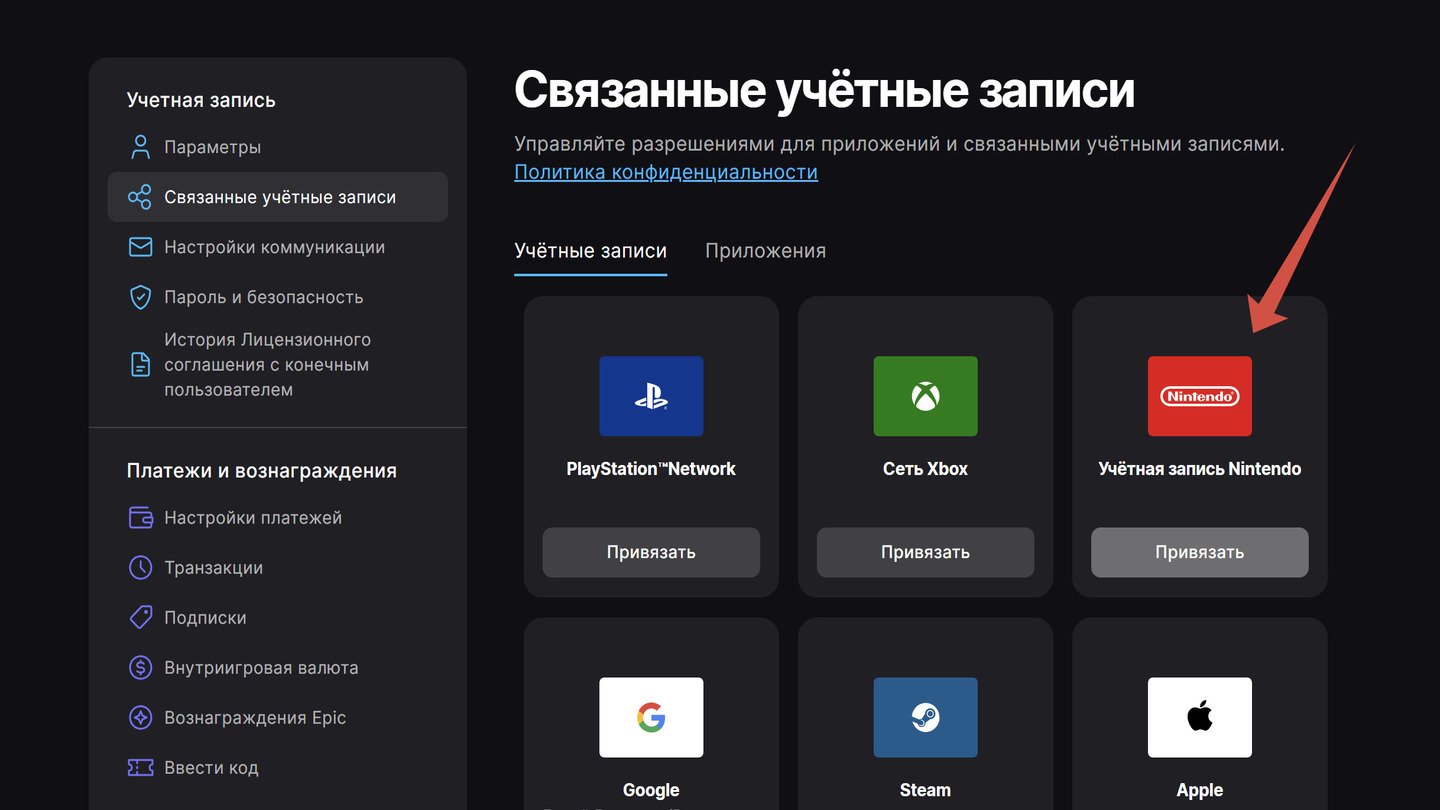Open История Лицензионного соглашения с конечным пользователем
This screenshot has height=810, width=1440.
click(x=277, y=365)
